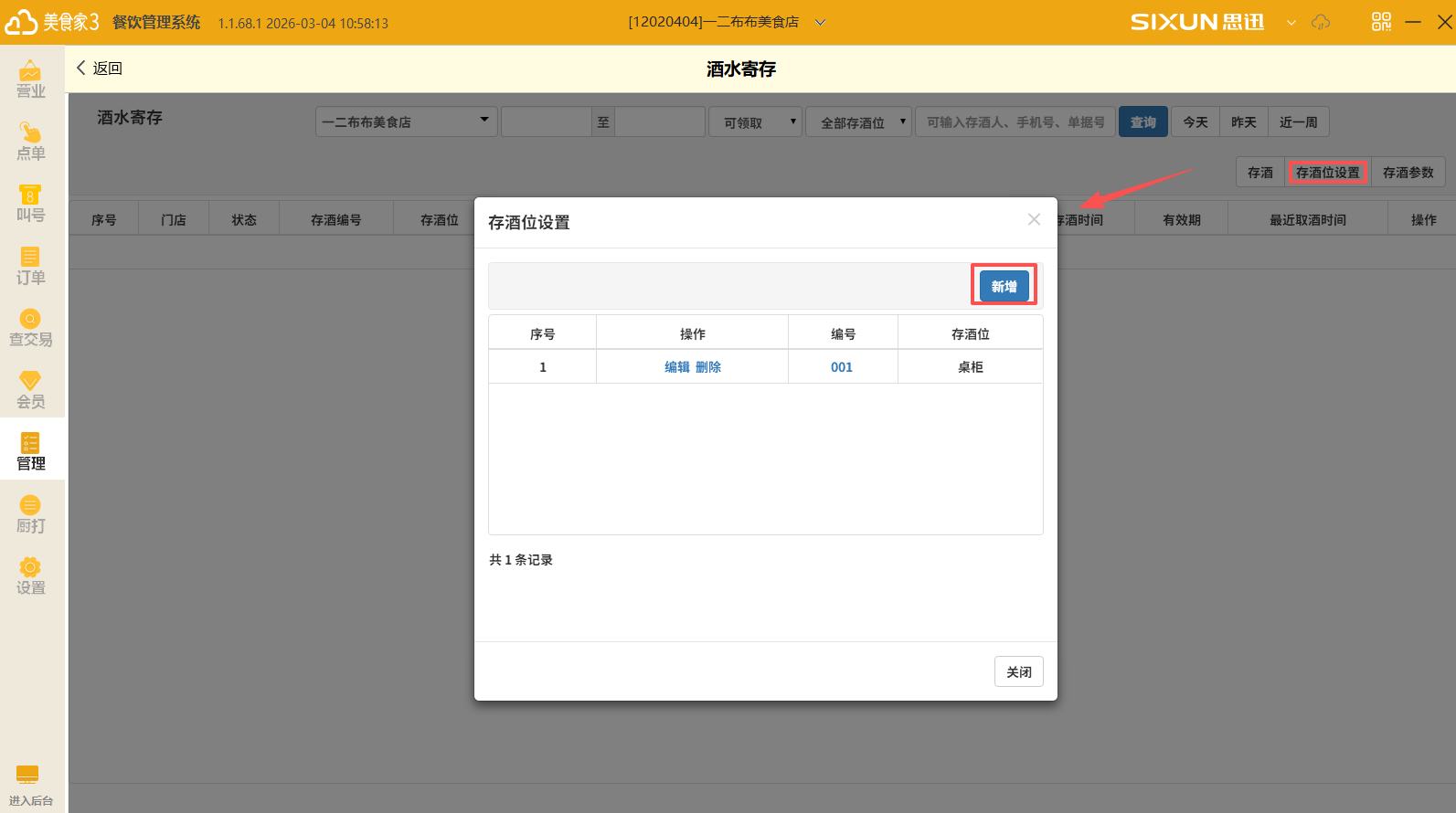
Task: Open the 全部存酒位 location dropdown
Action: pos(858,121)
